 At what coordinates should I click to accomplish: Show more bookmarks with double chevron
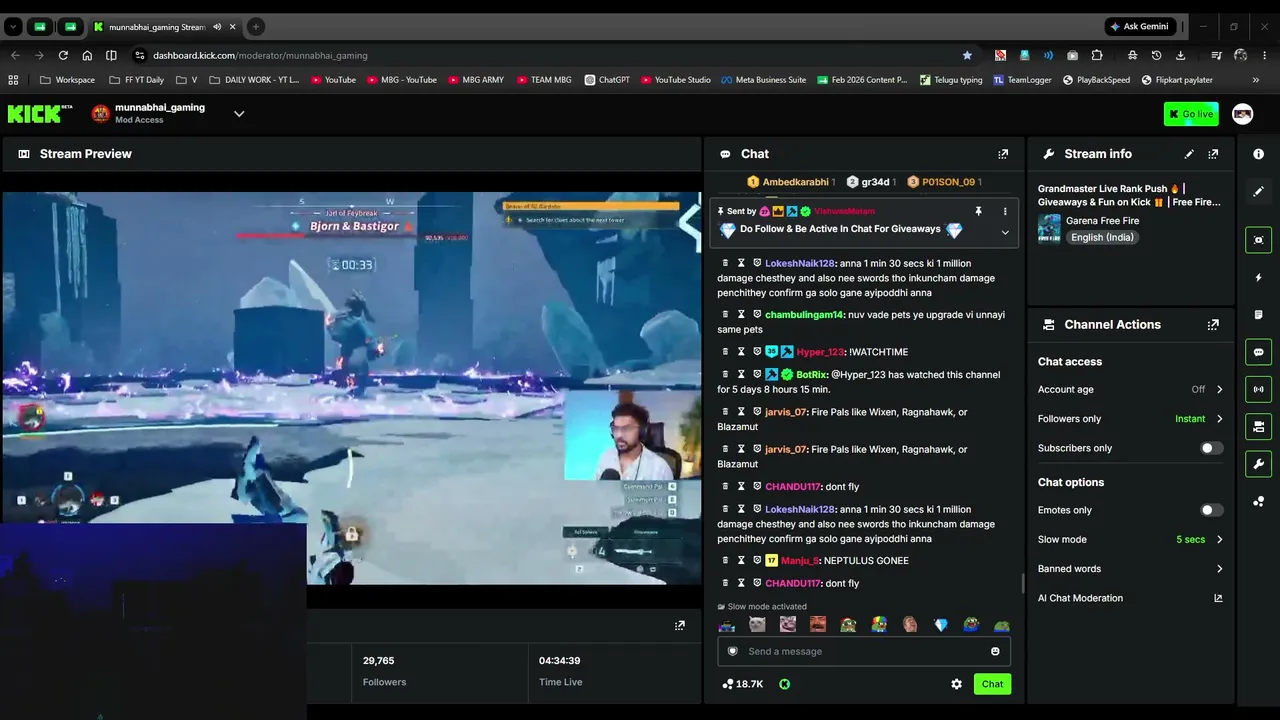tap(1256, 80)
